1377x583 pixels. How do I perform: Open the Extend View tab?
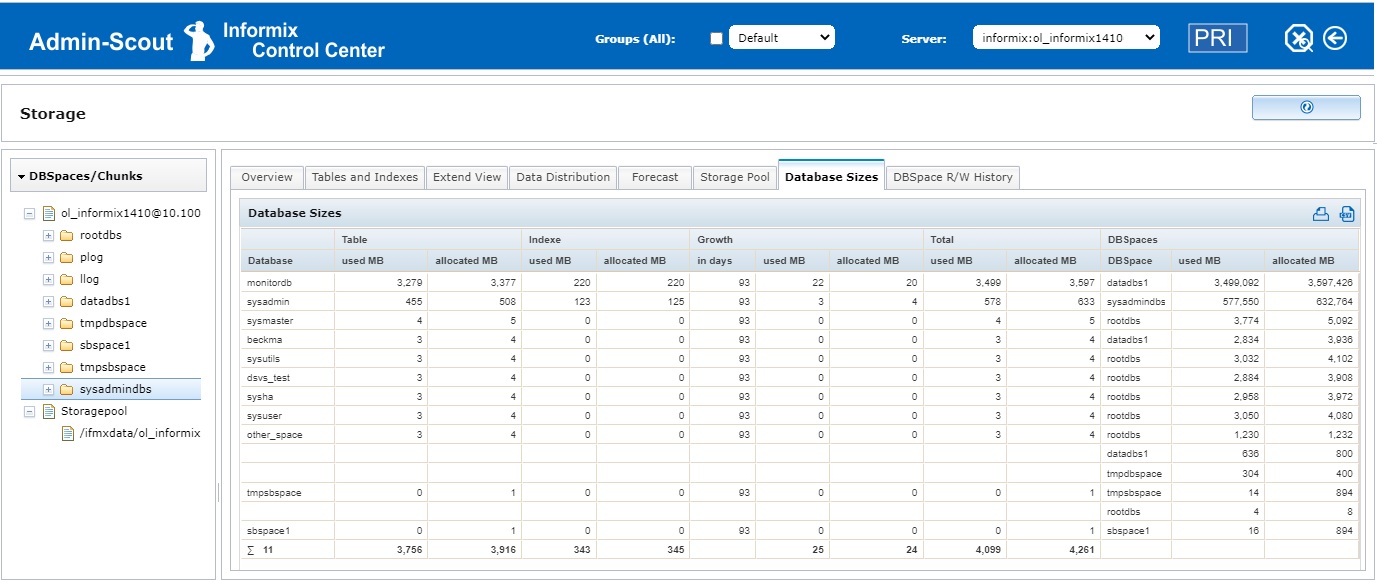467,177
